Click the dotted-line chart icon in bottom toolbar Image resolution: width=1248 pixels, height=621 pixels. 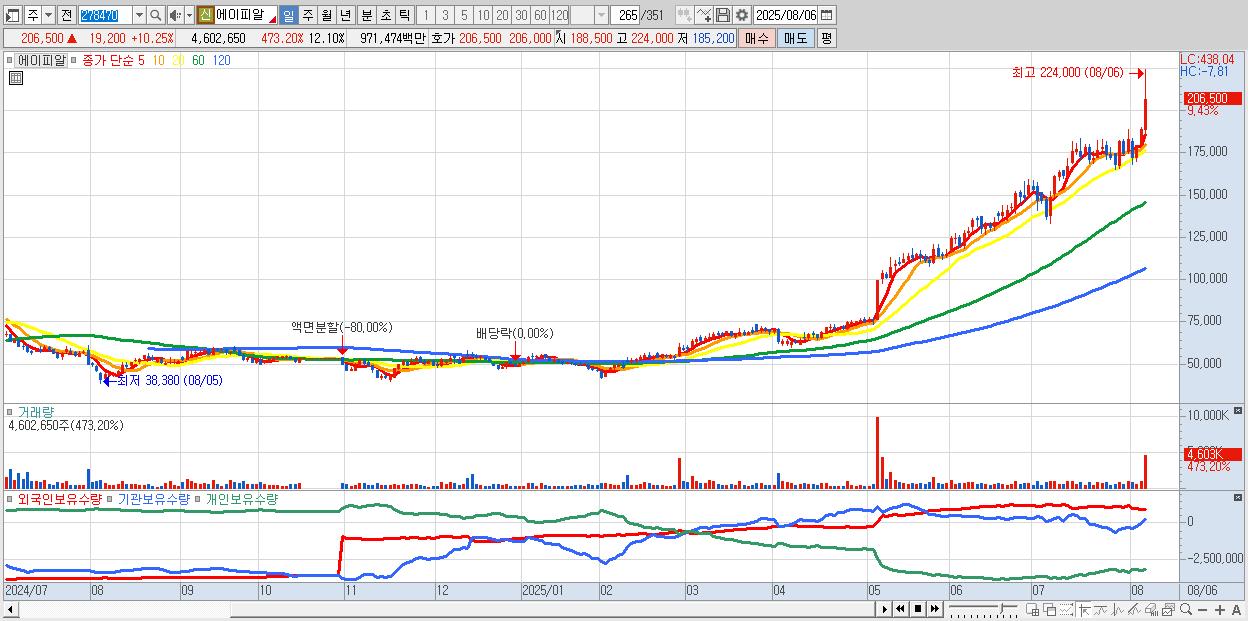1066,609
